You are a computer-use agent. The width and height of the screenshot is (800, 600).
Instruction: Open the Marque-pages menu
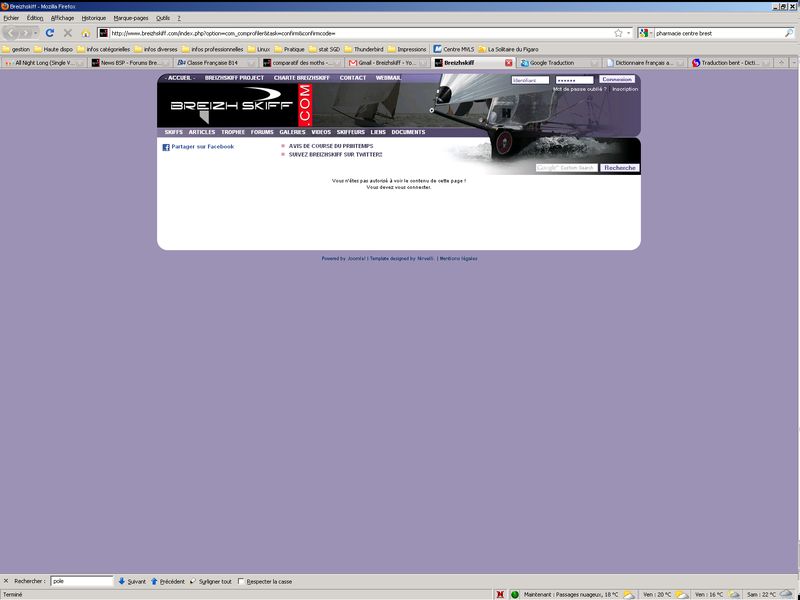131,18
